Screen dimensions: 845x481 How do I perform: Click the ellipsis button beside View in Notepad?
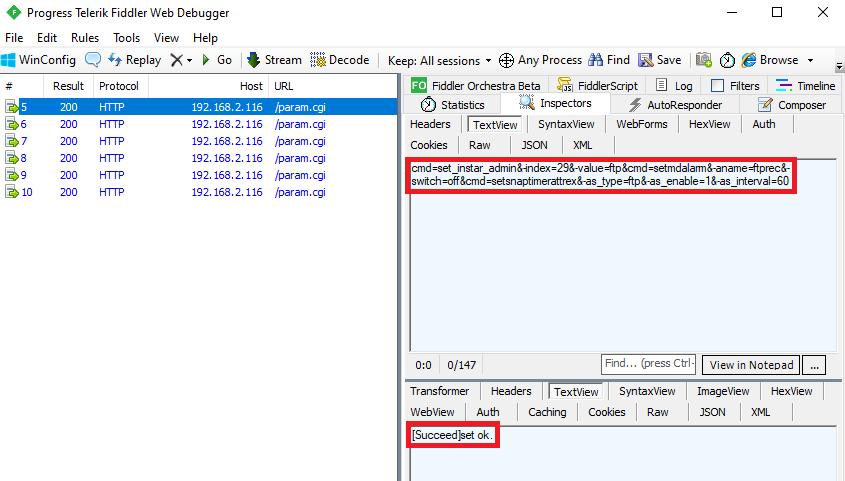pos(814,365)
